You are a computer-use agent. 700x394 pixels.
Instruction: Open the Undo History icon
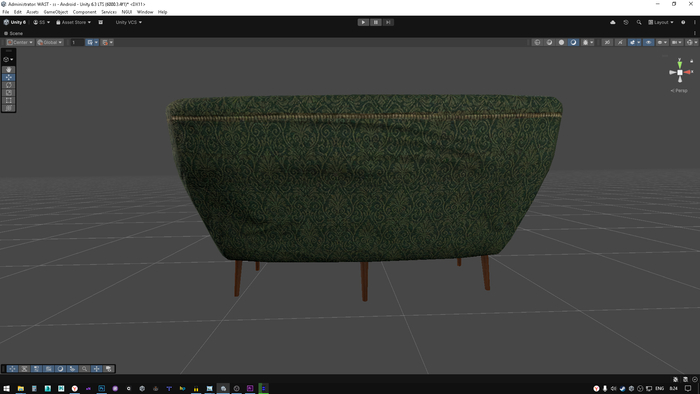coord(626,22)
